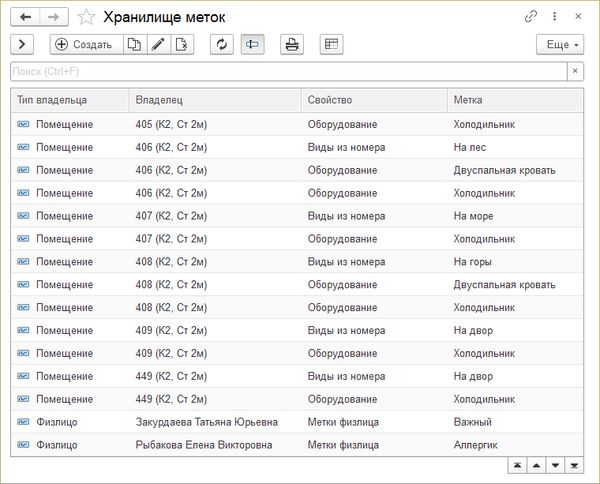600x484 pixels.
Task: Sort by the Владелец column header
Action: (x=215, y=100)
